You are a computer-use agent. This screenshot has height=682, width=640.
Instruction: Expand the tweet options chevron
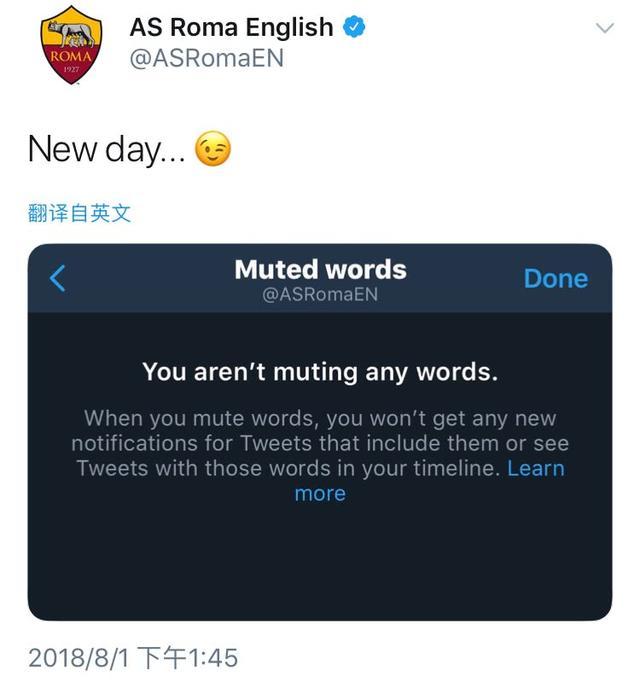604,28
